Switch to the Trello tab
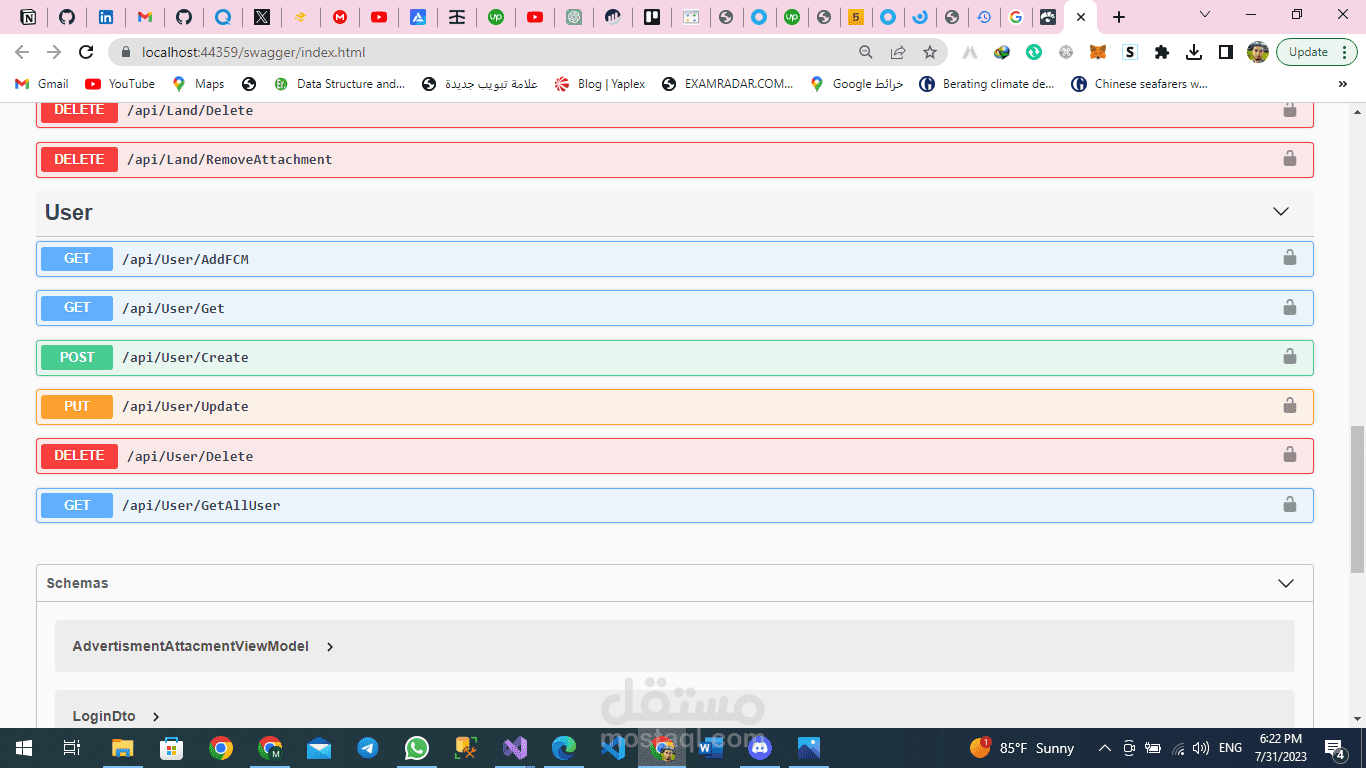The width and height of the screenshot is (1366, 768). [x=652, y=17]
